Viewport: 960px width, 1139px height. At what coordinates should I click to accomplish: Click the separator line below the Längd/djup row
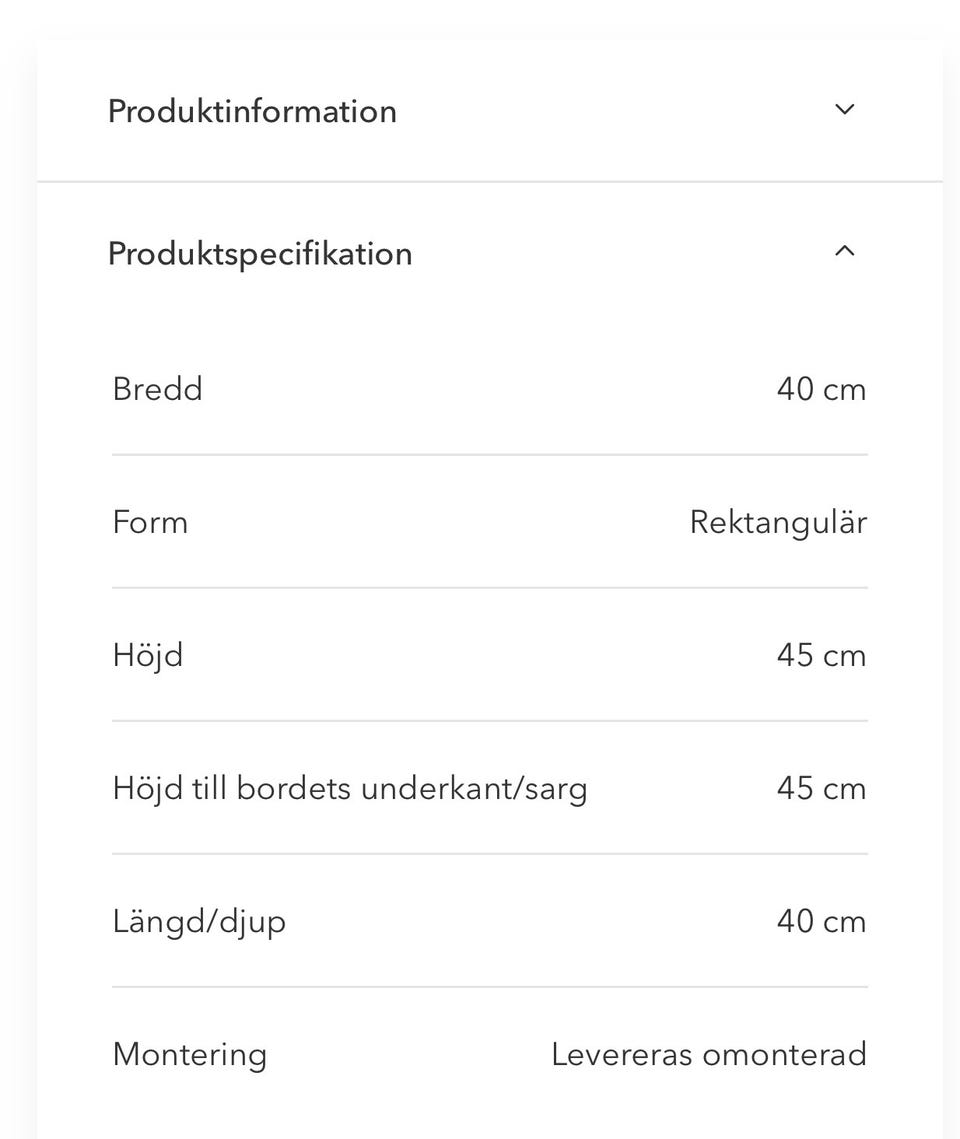point(490,987)
